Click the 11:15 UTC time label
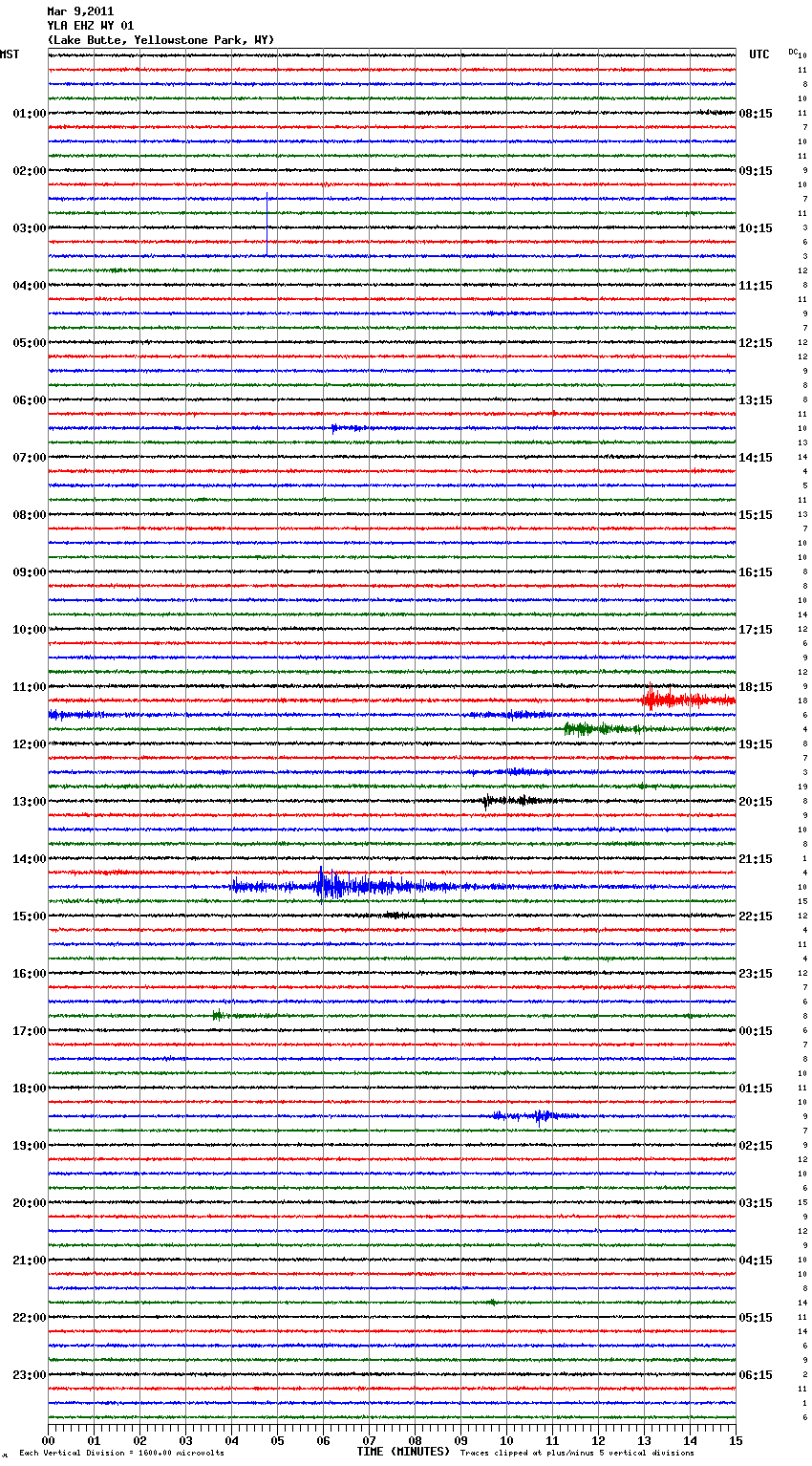Viewport: 812px width, 1466px height. 756,286
